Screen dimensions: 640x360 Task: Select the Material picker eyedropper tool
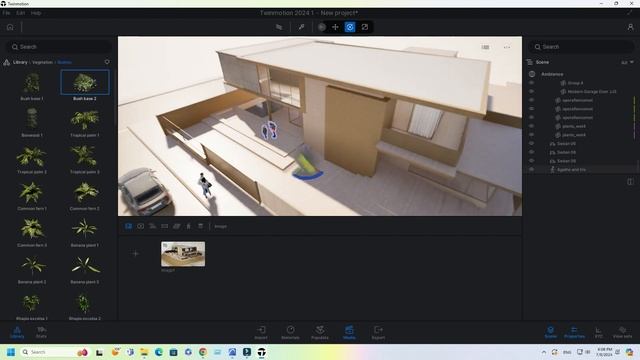click(x=301, y=27)
